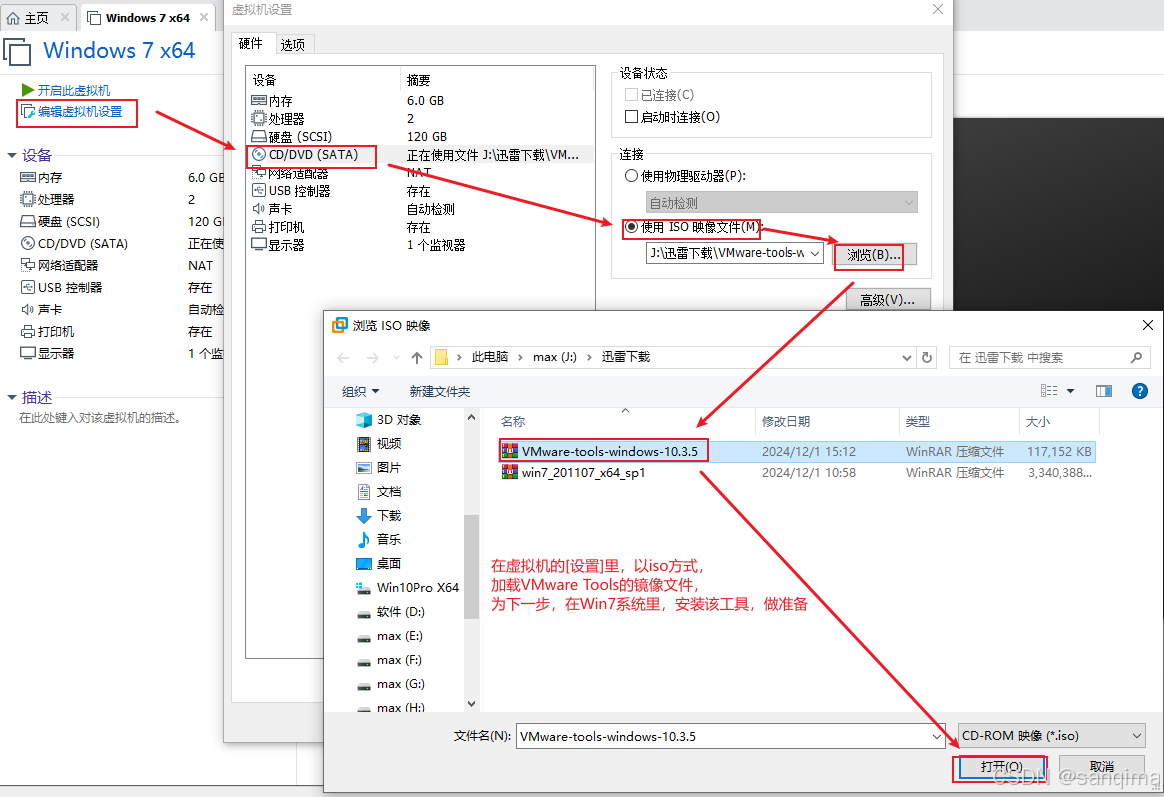Select the Windows 7 x64 tab
Viewport: 1164px width, 797px height.
coord(147,17)
